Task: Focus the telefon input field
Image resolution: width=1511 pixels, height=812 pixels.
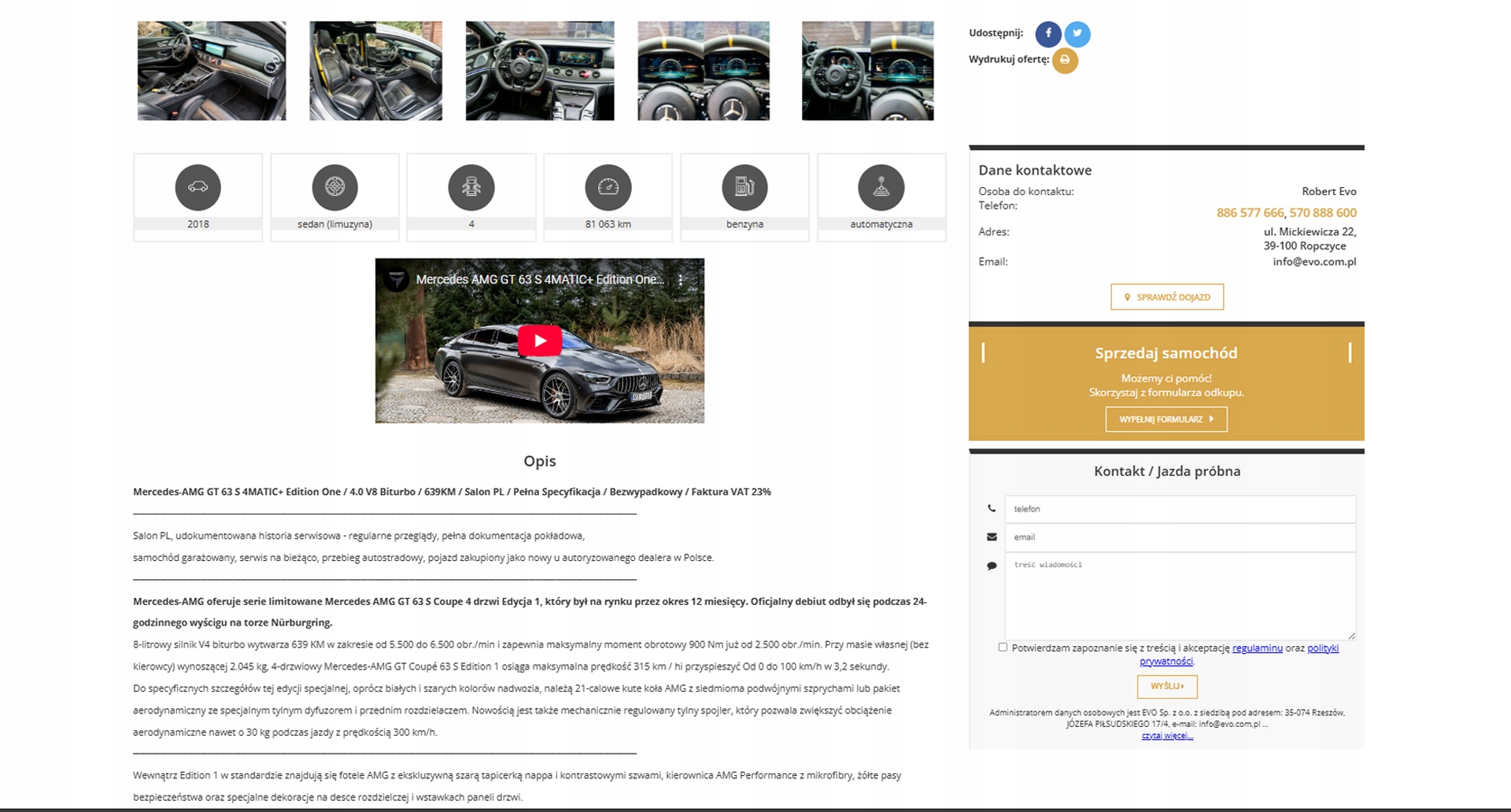Action: pyautogui.click(x=1180, y=509)
